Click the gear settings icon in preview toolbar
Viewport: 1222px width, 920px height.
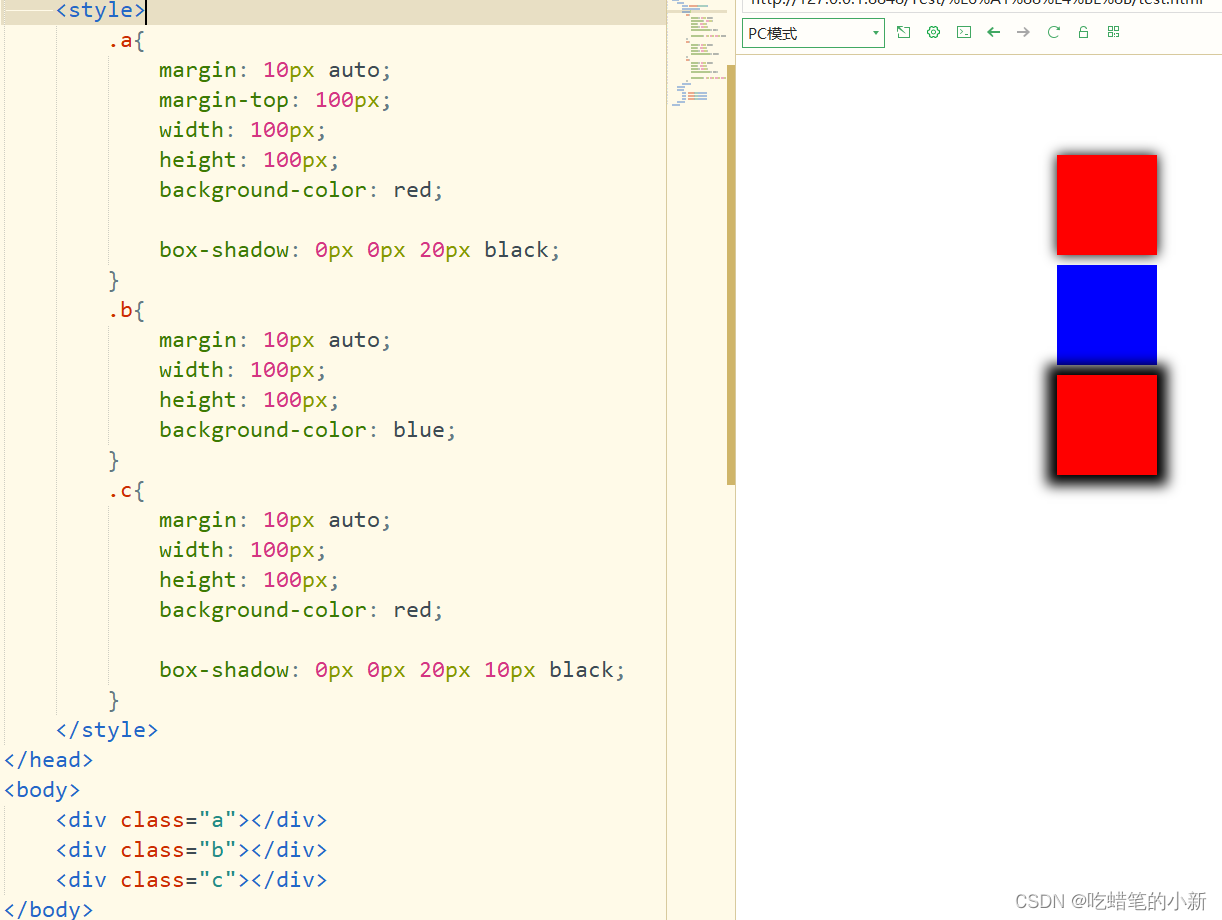pyautogui.click(x=933, y=32)
